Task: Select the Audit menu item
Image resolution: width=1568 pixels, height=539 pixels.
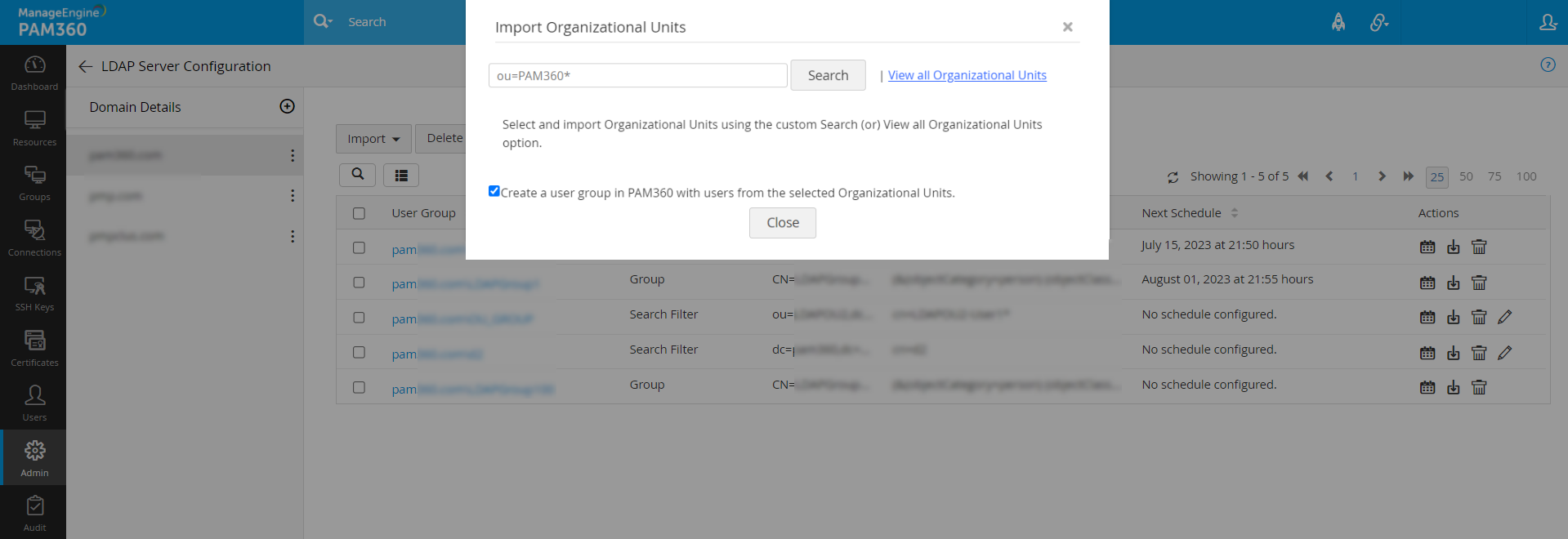Action: pos(34,513)
